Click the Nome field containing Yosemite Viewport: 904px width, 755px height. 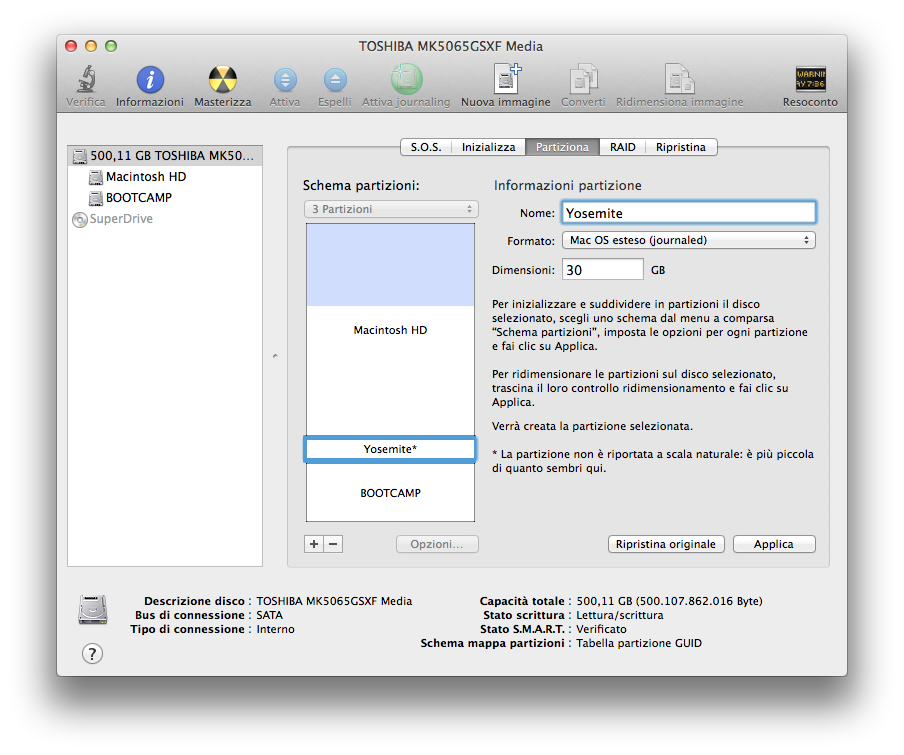[x=689, y=213]
